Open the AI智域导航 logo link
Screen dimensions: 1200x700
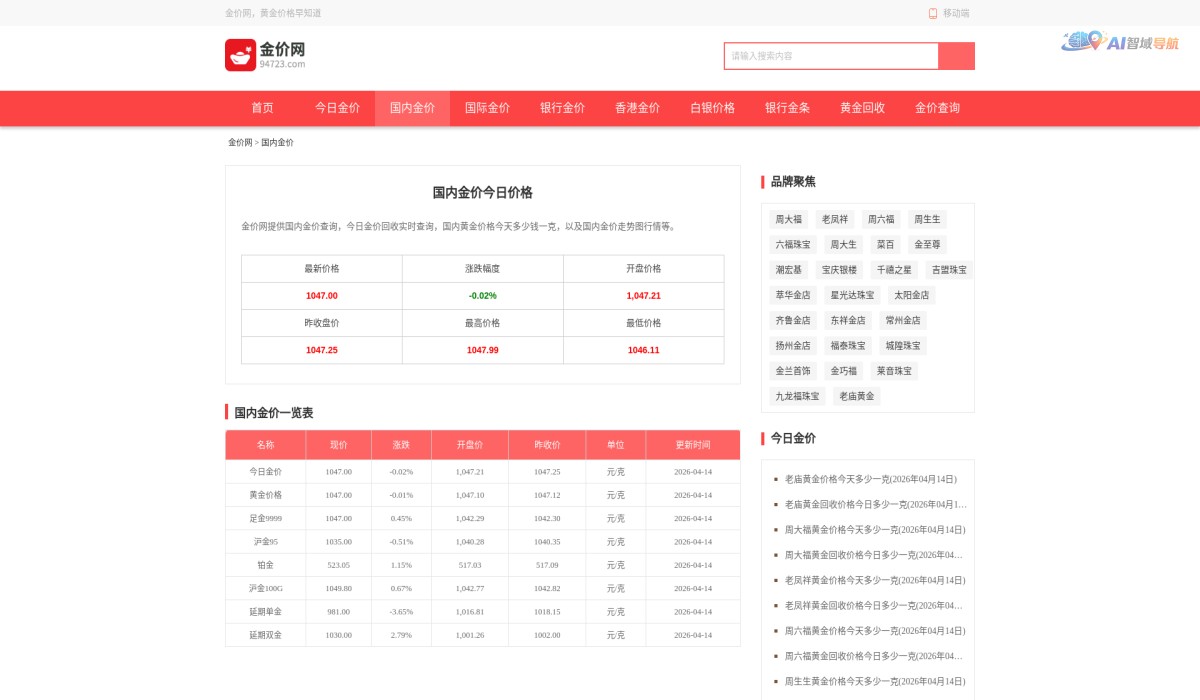[x=1120, y=43]
